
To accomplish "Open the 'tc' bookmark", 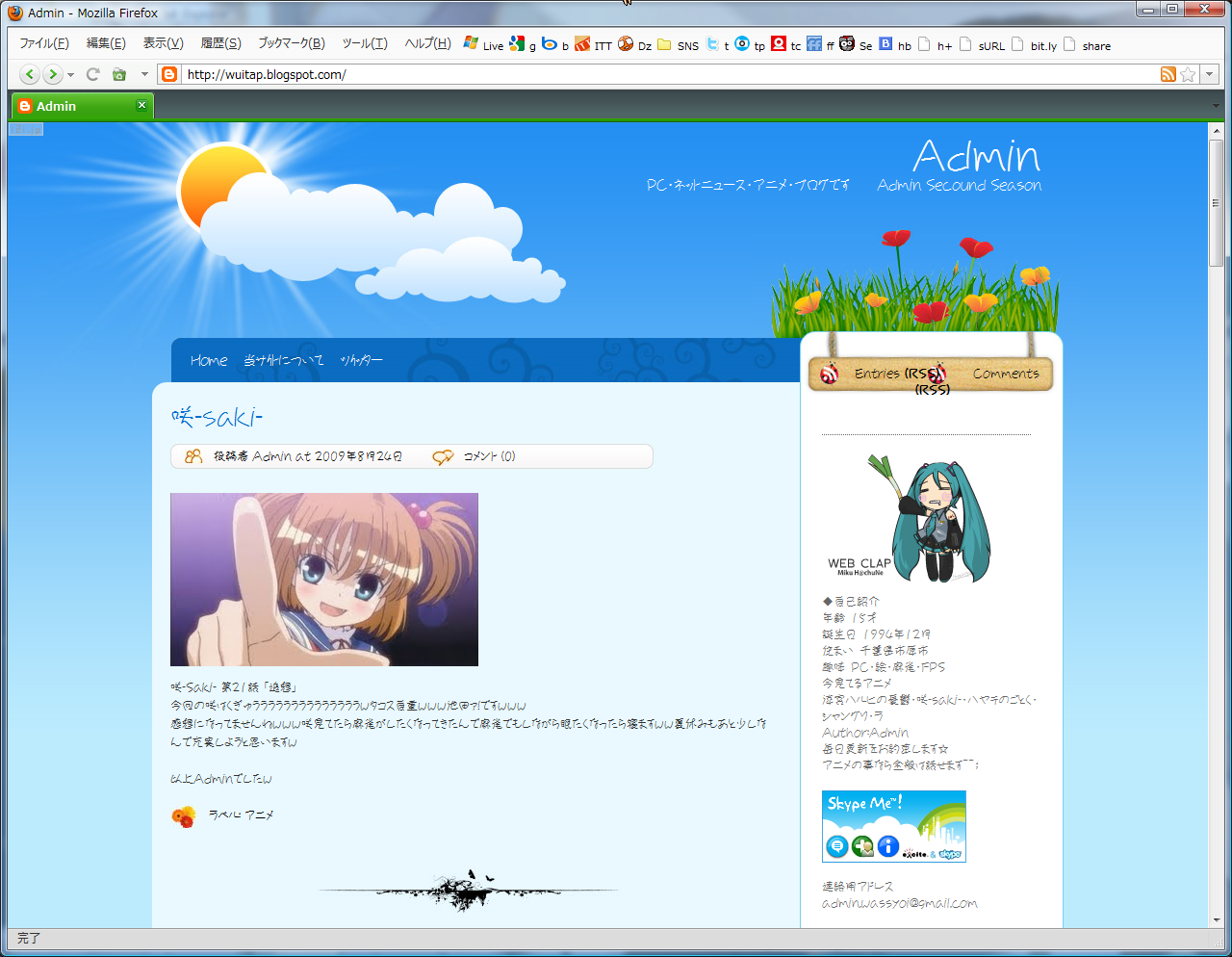I will [x=786, y=44].
